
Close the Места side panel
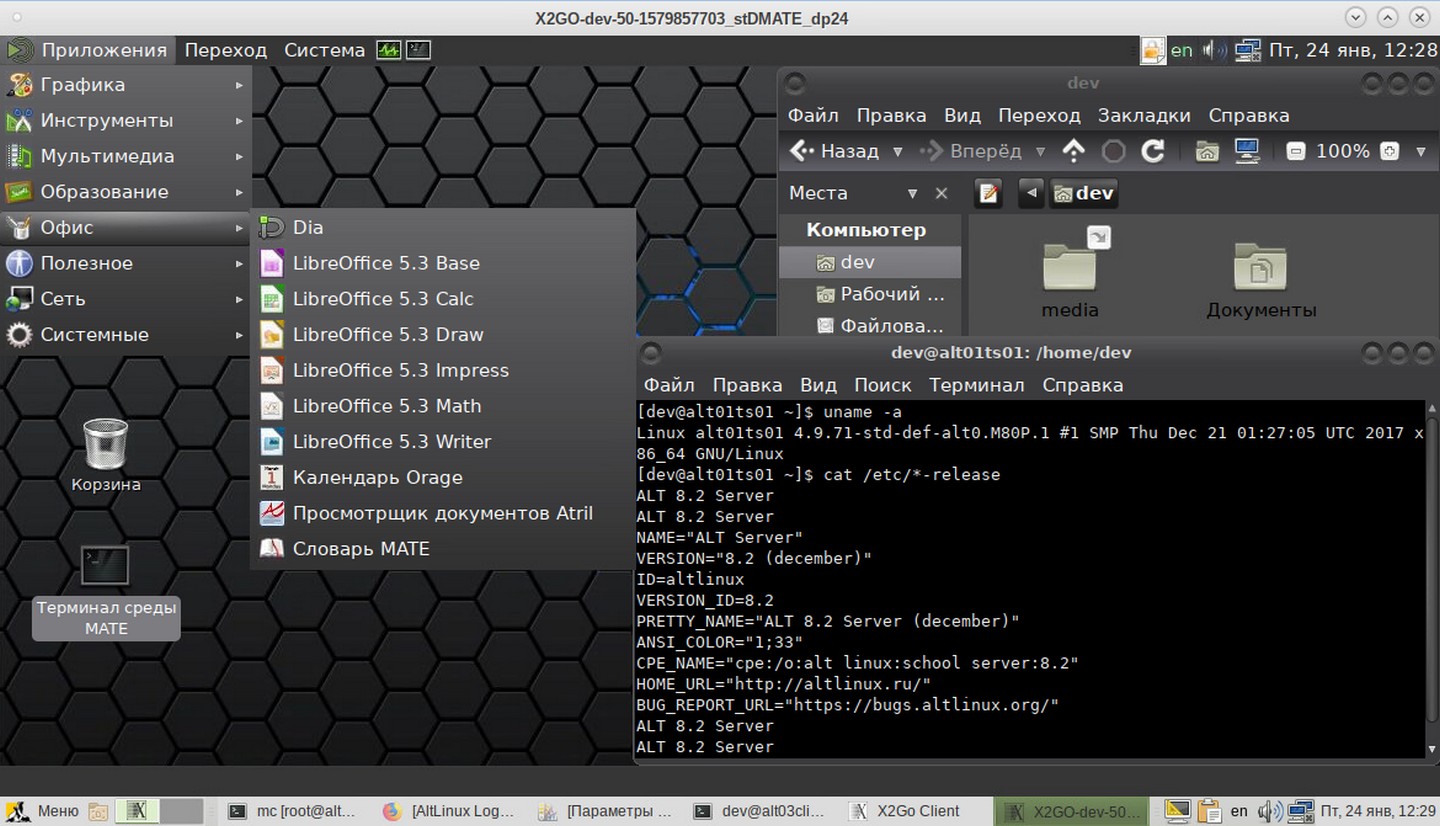(x=941, y=193)
